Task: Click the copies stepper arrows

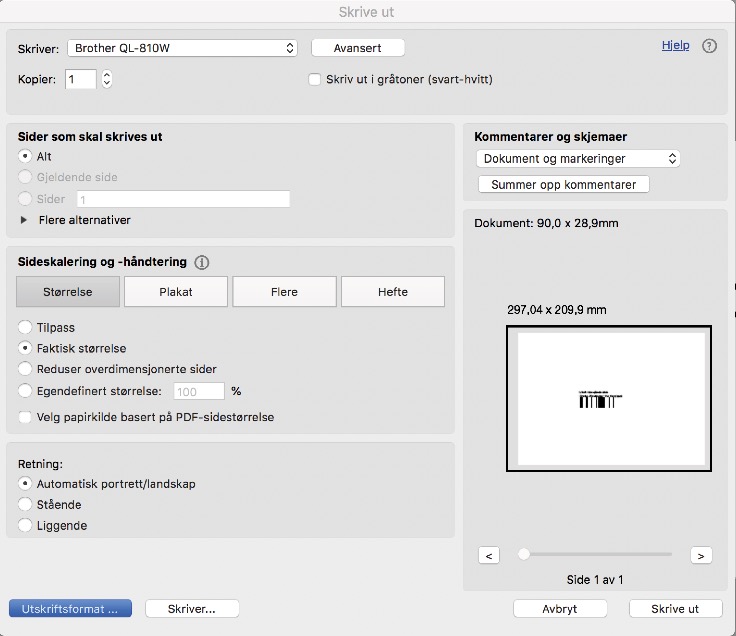Action: (107, 79)
